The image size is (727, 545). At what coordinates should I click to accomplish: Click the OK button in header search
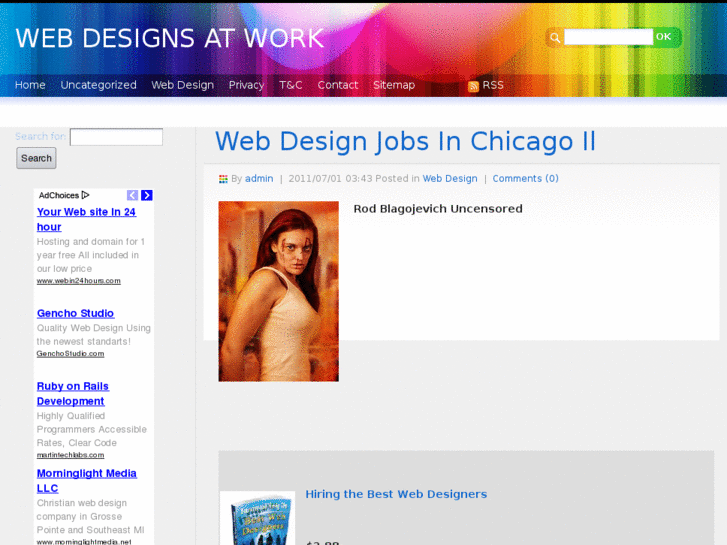(x=663, y=37)
